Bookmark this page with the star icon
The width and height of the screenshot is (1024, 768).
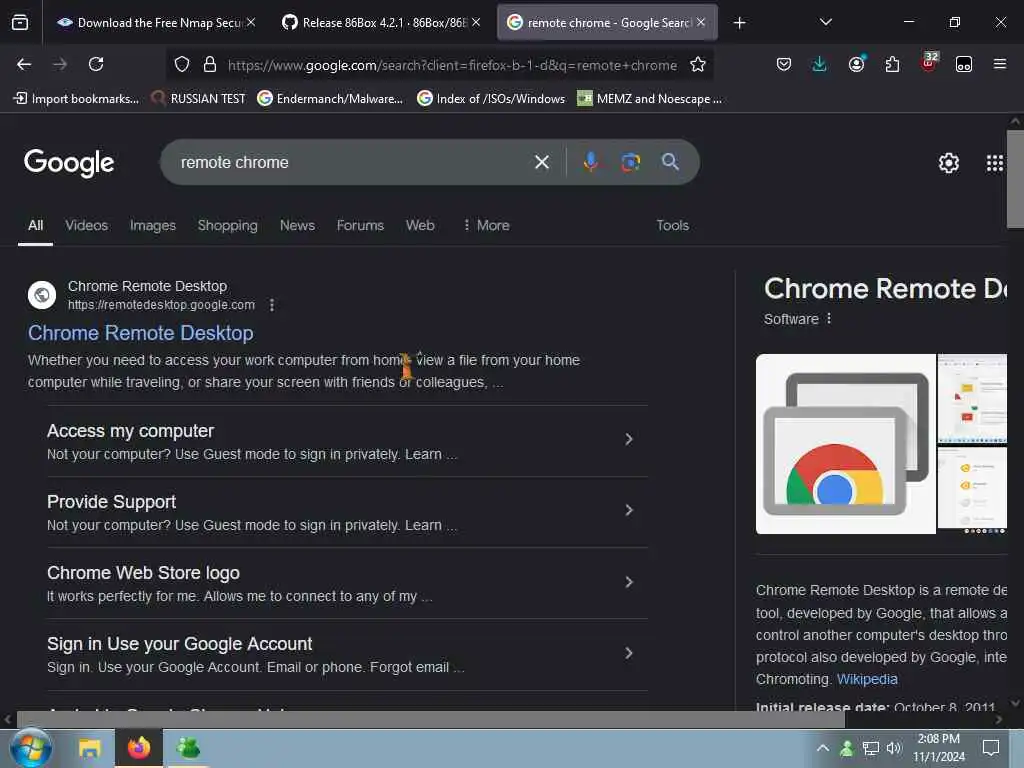(x=697, y=64)
